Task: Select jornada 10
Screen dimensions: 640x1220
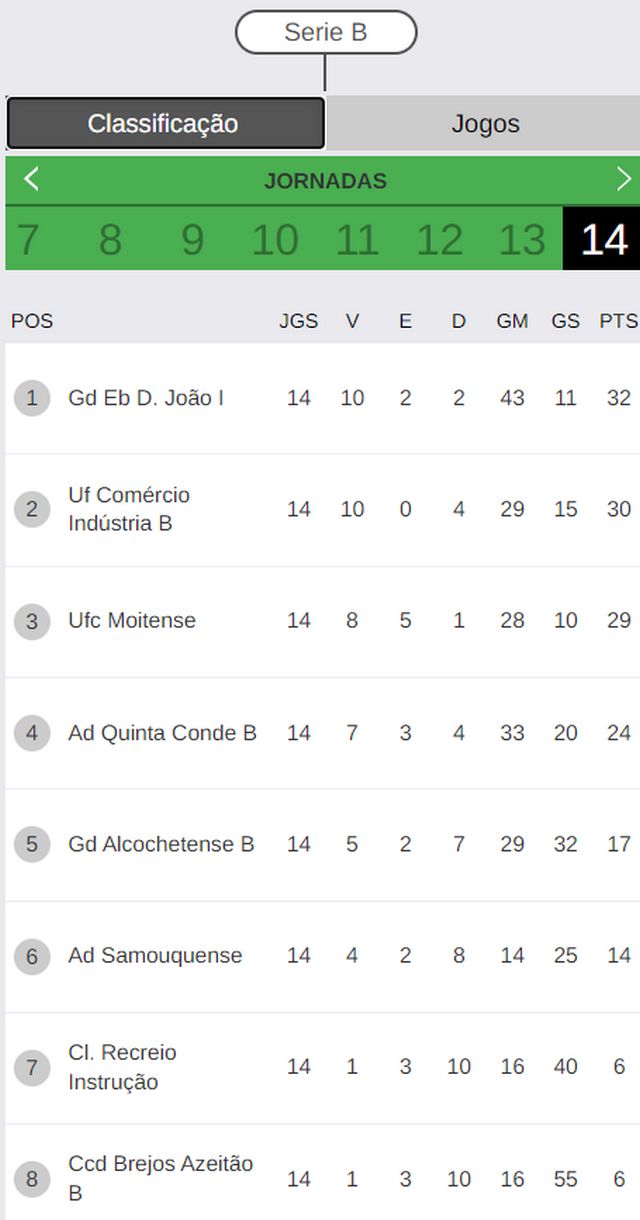Action: point(274,240)
